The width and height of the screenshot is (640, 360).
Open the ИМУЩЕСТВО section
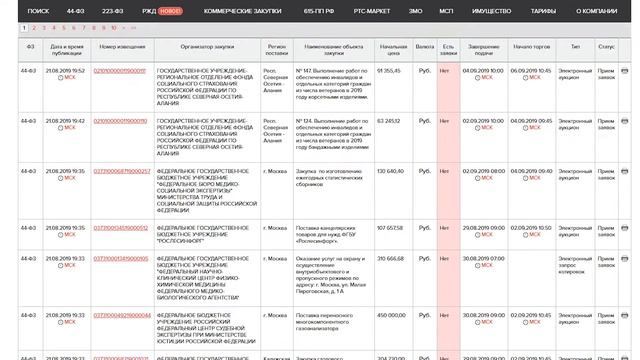coord(491,11)
